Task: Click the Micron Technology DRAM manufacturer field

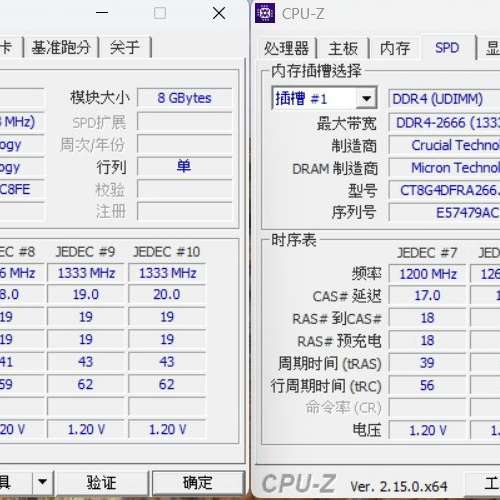Action: (x=444, y=168)
